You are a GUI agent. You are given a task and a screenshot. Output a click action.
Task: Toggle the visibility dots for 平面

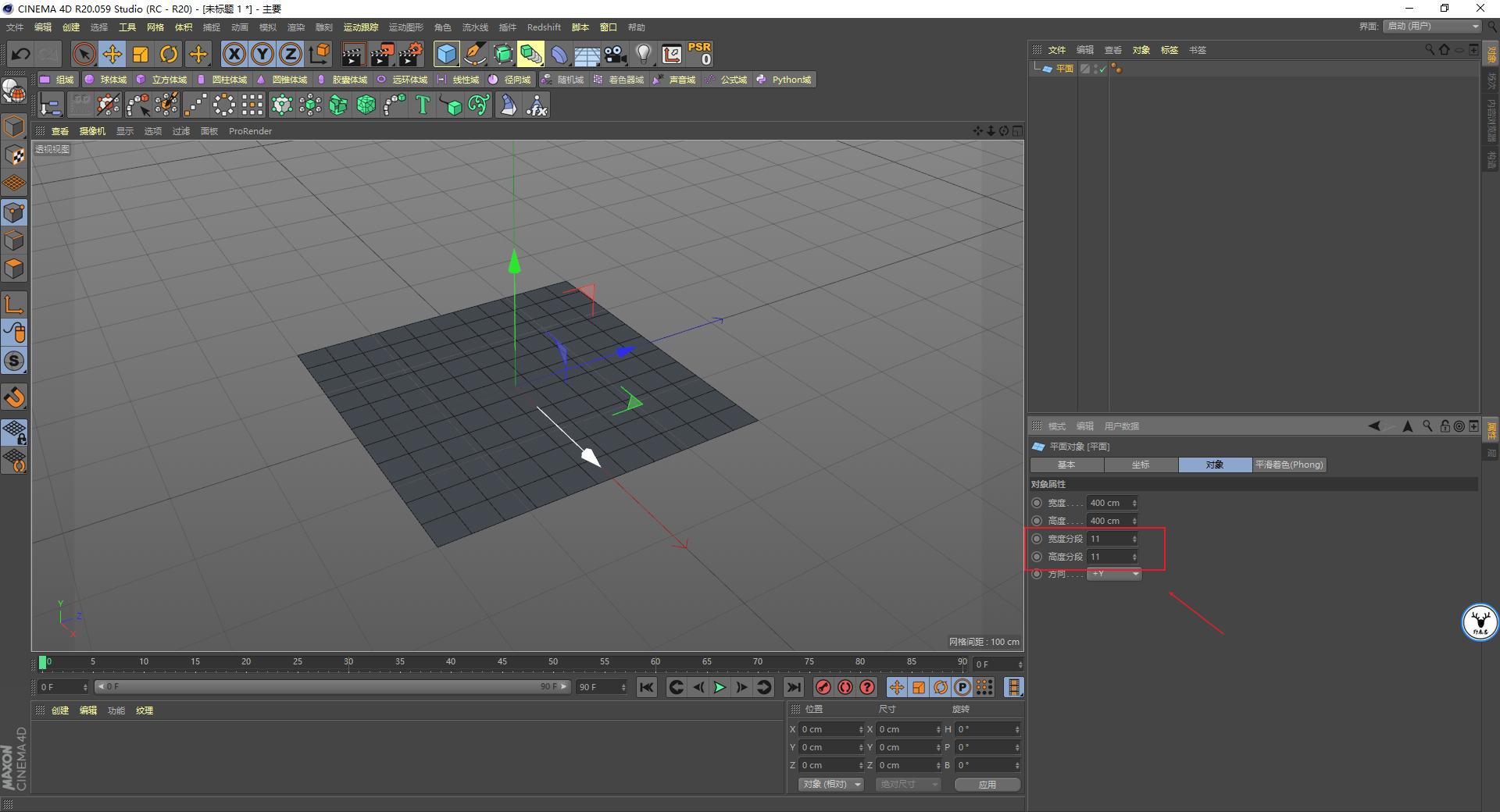coord(1095,69)
